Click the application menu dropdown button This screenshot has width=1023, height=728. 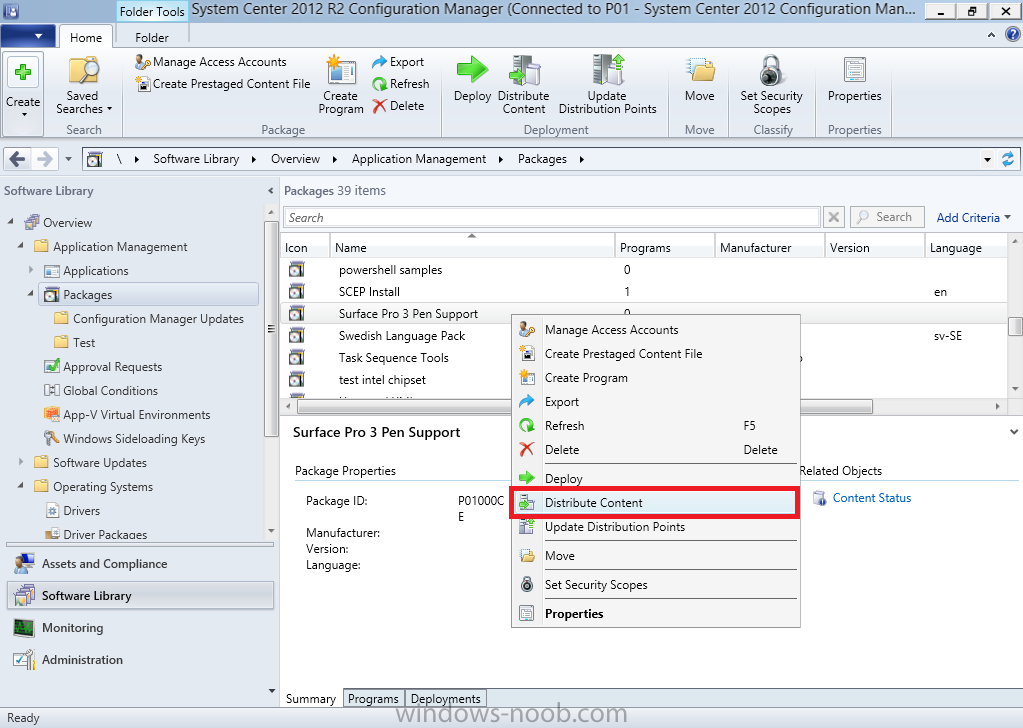[27, 35]
